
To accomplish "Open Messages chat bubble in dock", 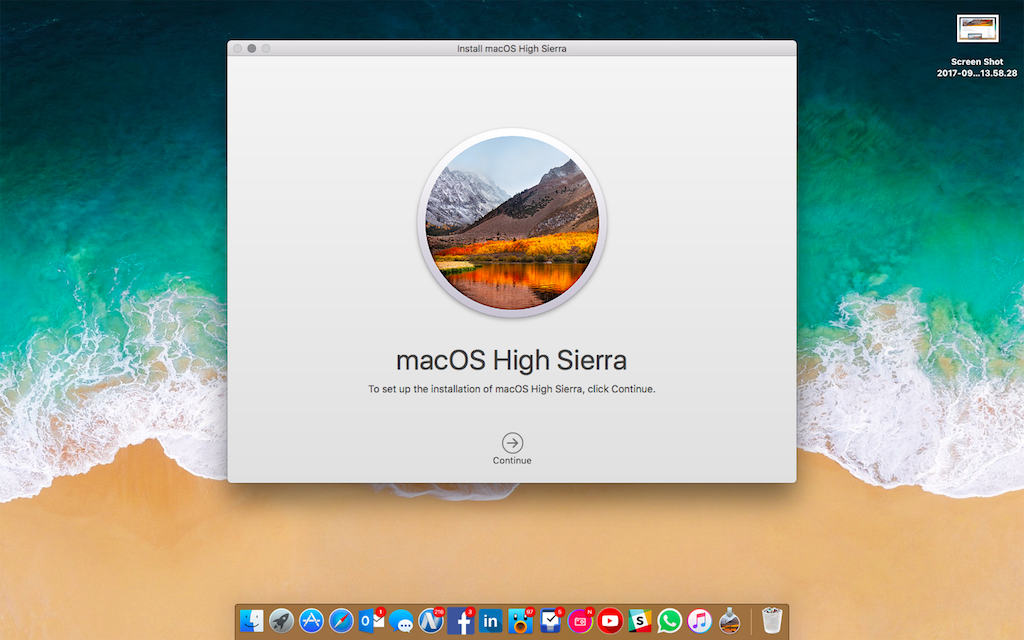I will point(401,621).
